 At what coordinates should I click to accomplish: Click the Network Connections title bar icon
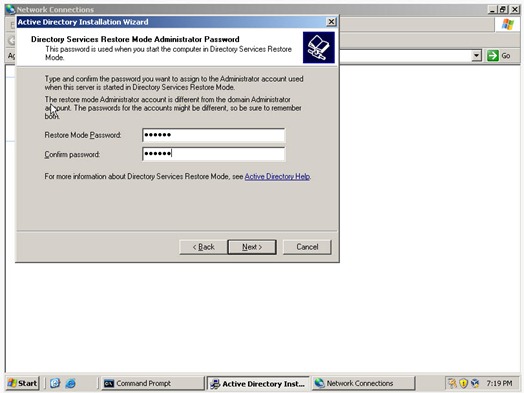tap(11, 9)
